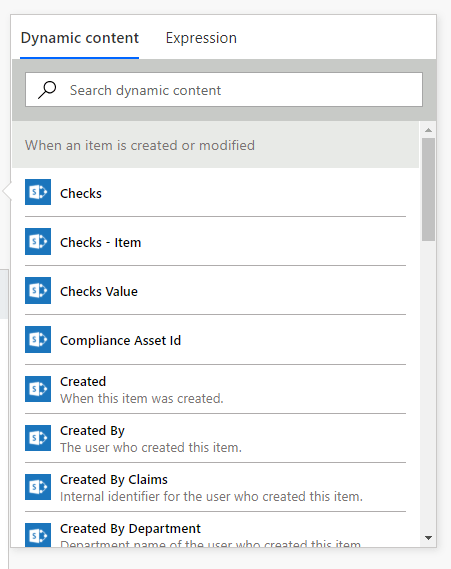Click the scrollbar down arrow

click(429, 538)
